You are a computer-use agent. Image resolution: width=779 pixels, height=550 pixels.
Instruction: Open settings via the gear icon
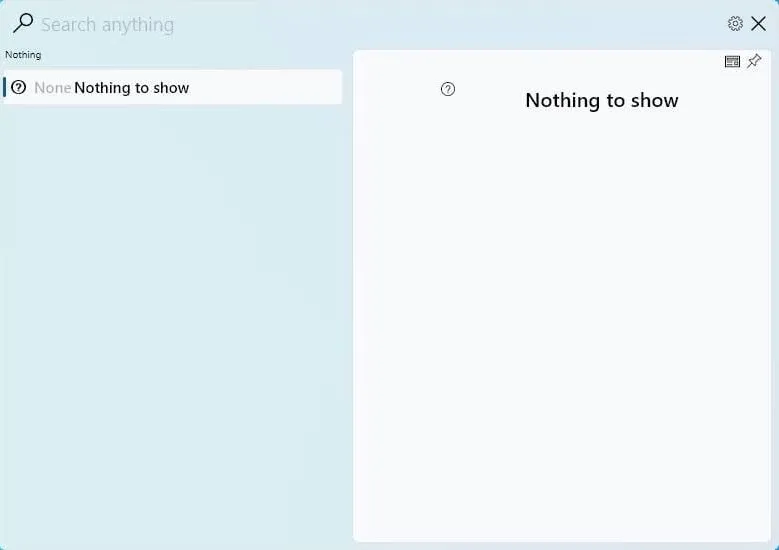click(x=735, y=24)
